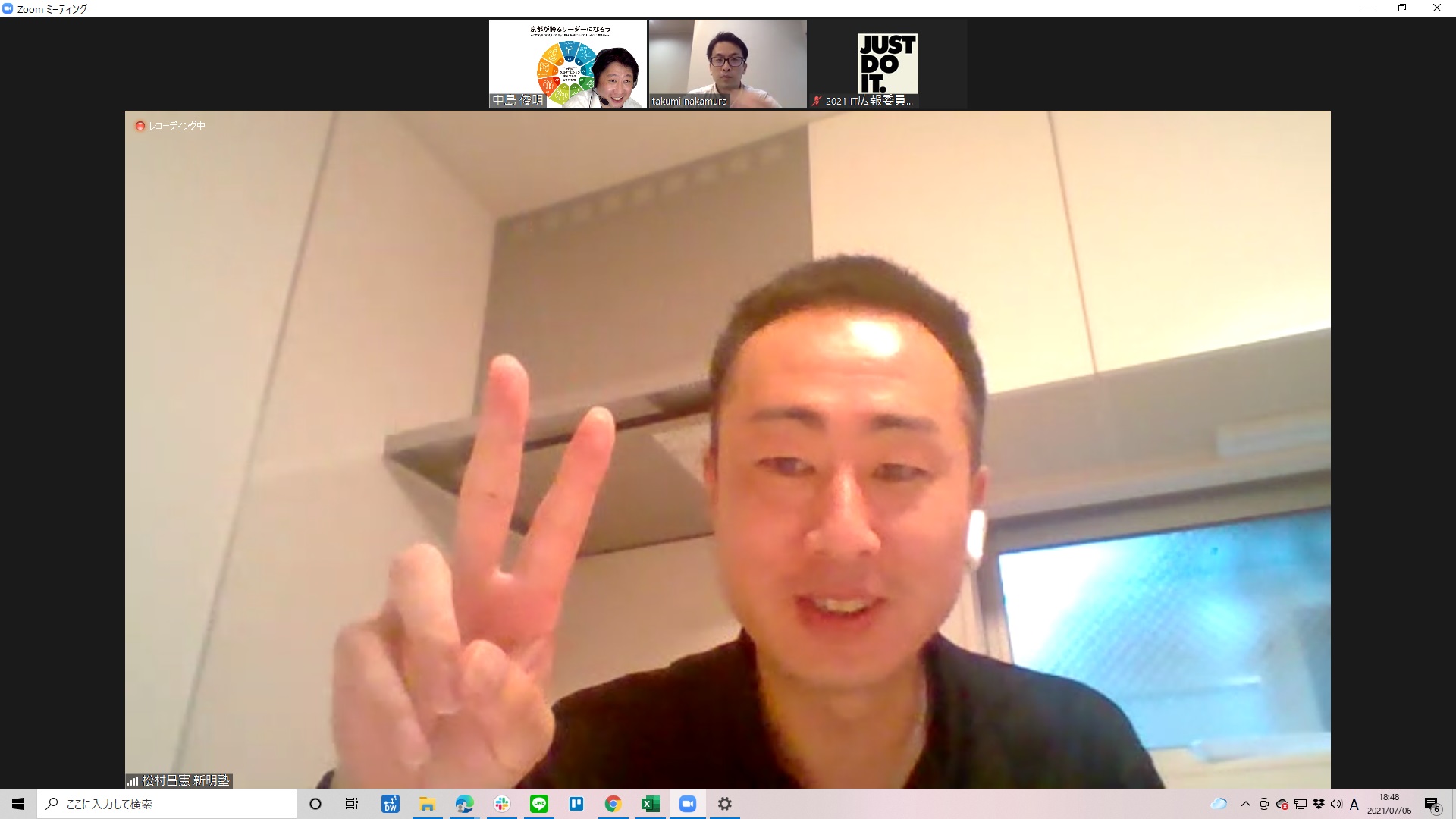Open Task View from the taskbar
The width and height of the screenshot is (1456, 819).
[352, 804]
